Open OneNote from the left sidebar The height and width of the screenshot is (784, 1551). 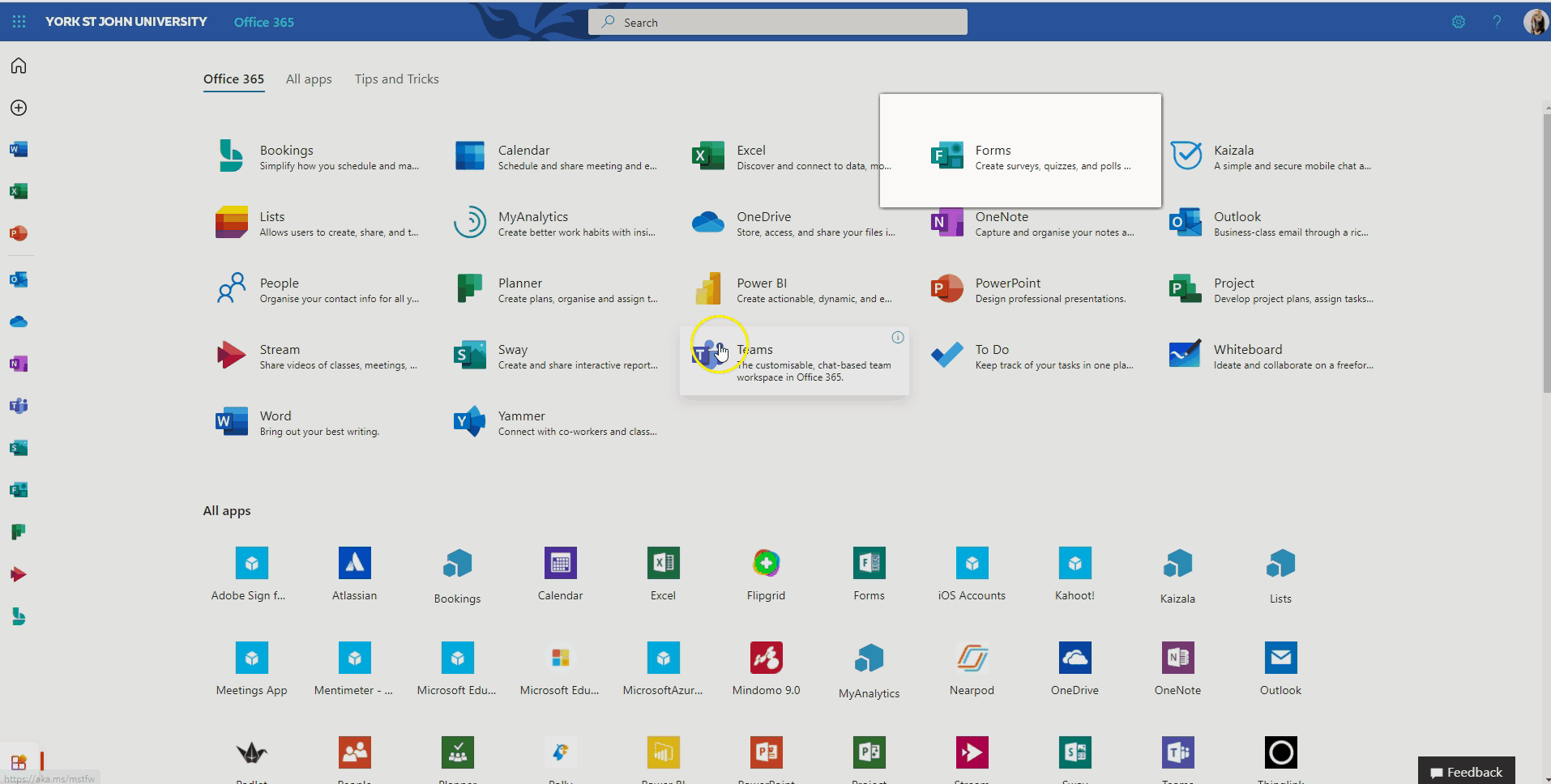click(19, 364)
